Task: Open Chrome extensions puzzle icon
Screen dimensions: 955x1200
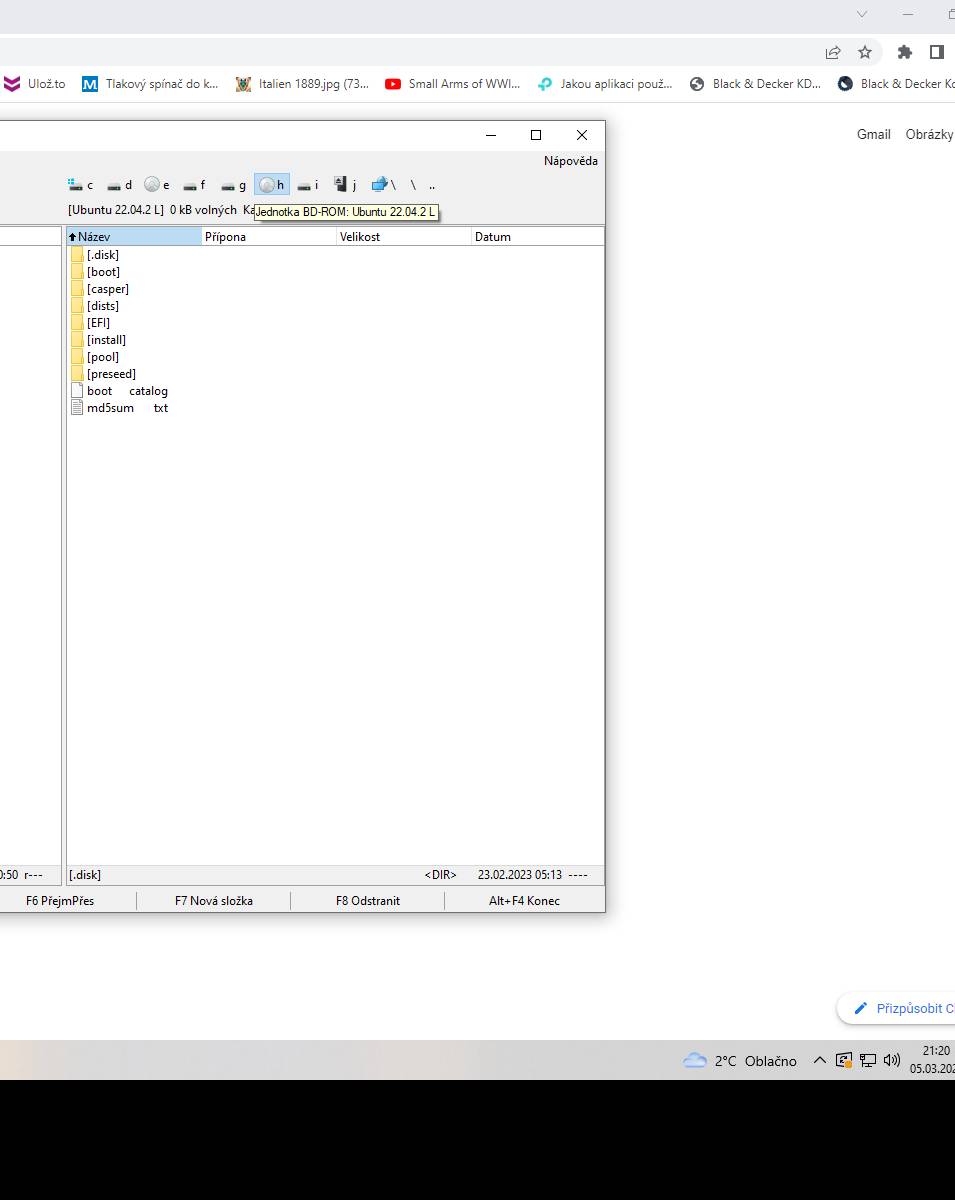Action: (905, 52)
